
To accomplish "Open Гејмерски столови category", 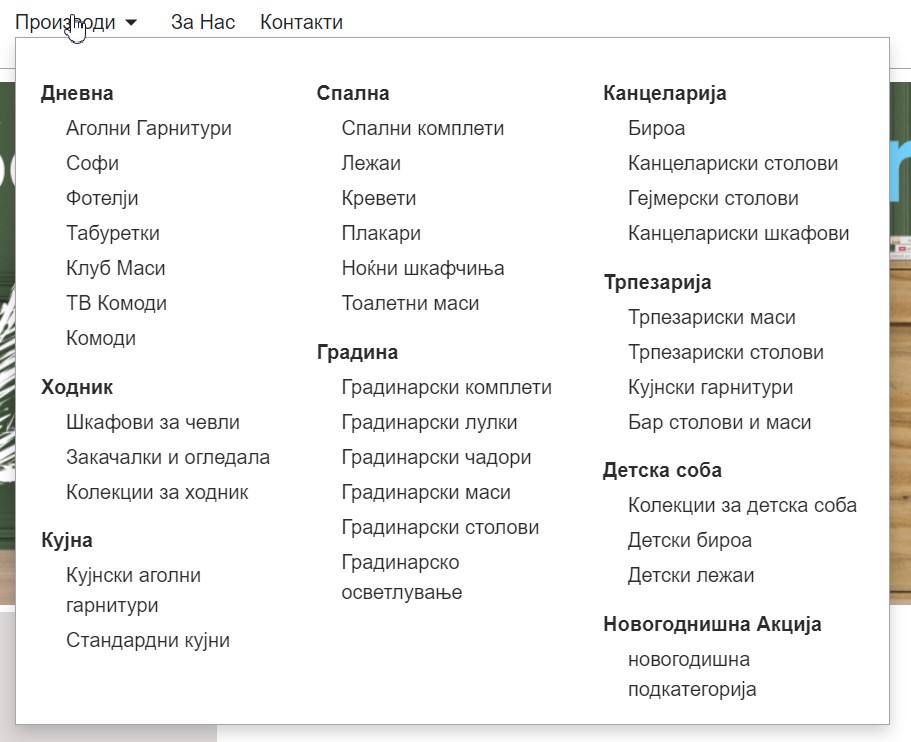I will [713, 198].
